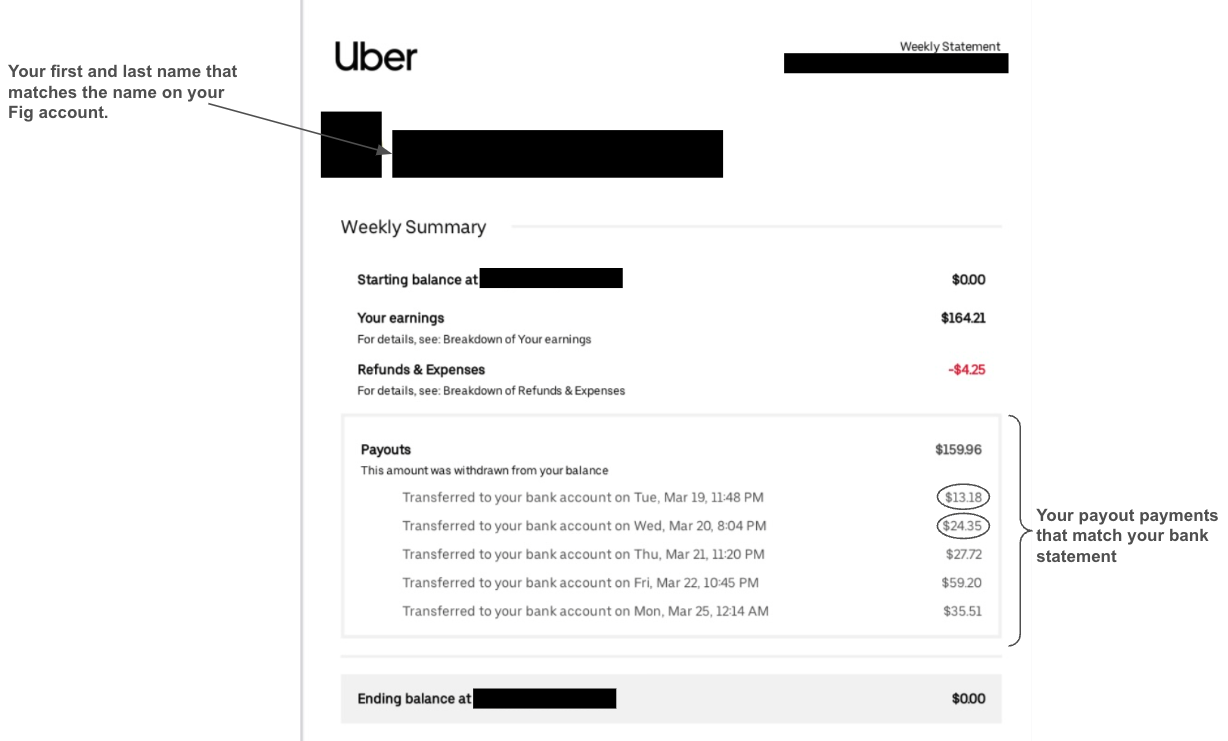Click the first and last name annotation
Viewport: 1228px width, 741px height.
[x=122, y=92]
